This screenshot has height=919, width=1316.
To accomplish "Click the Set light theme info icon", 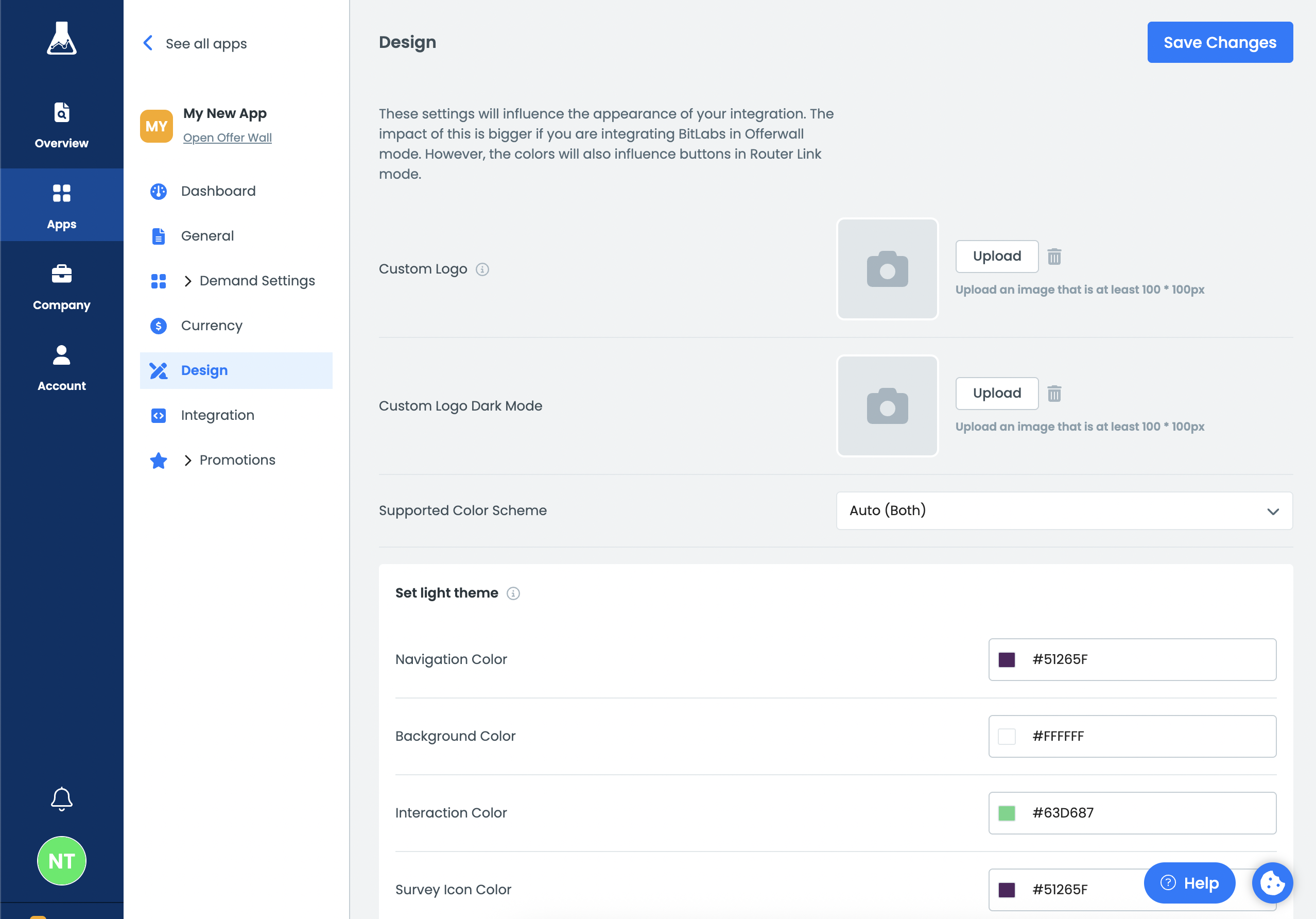I will click(x=513, y=593).
